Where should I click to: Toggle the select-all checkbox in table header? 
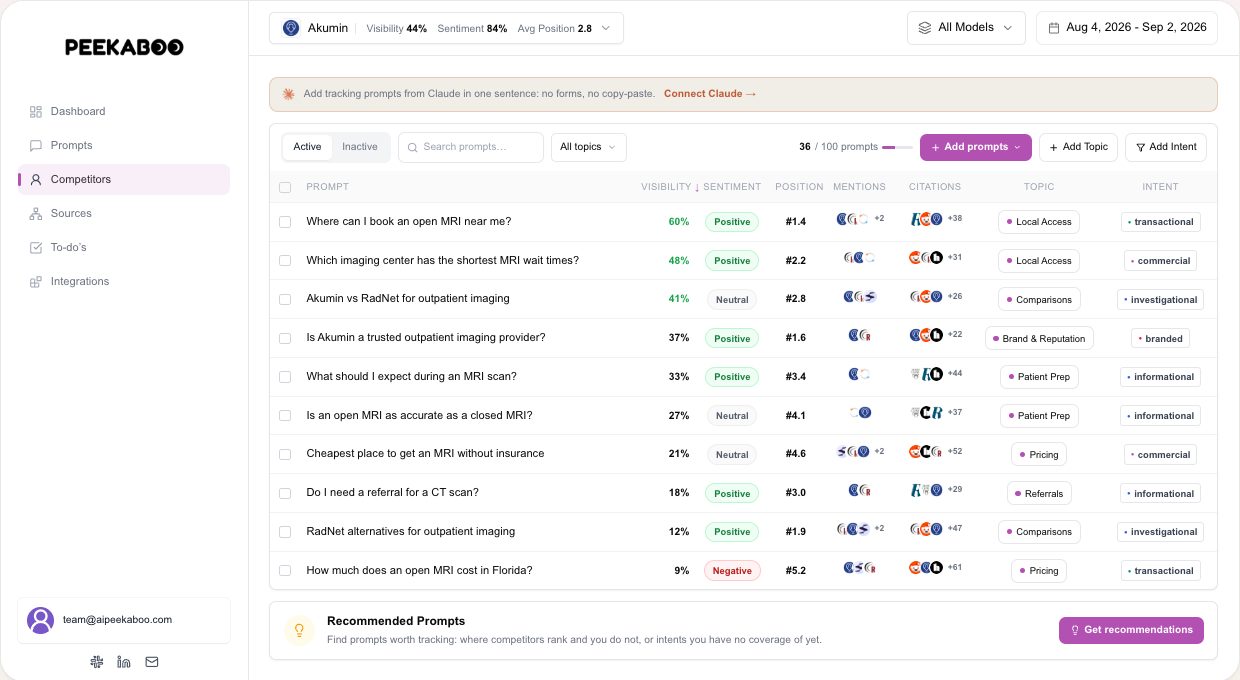(x=285, y=187)
